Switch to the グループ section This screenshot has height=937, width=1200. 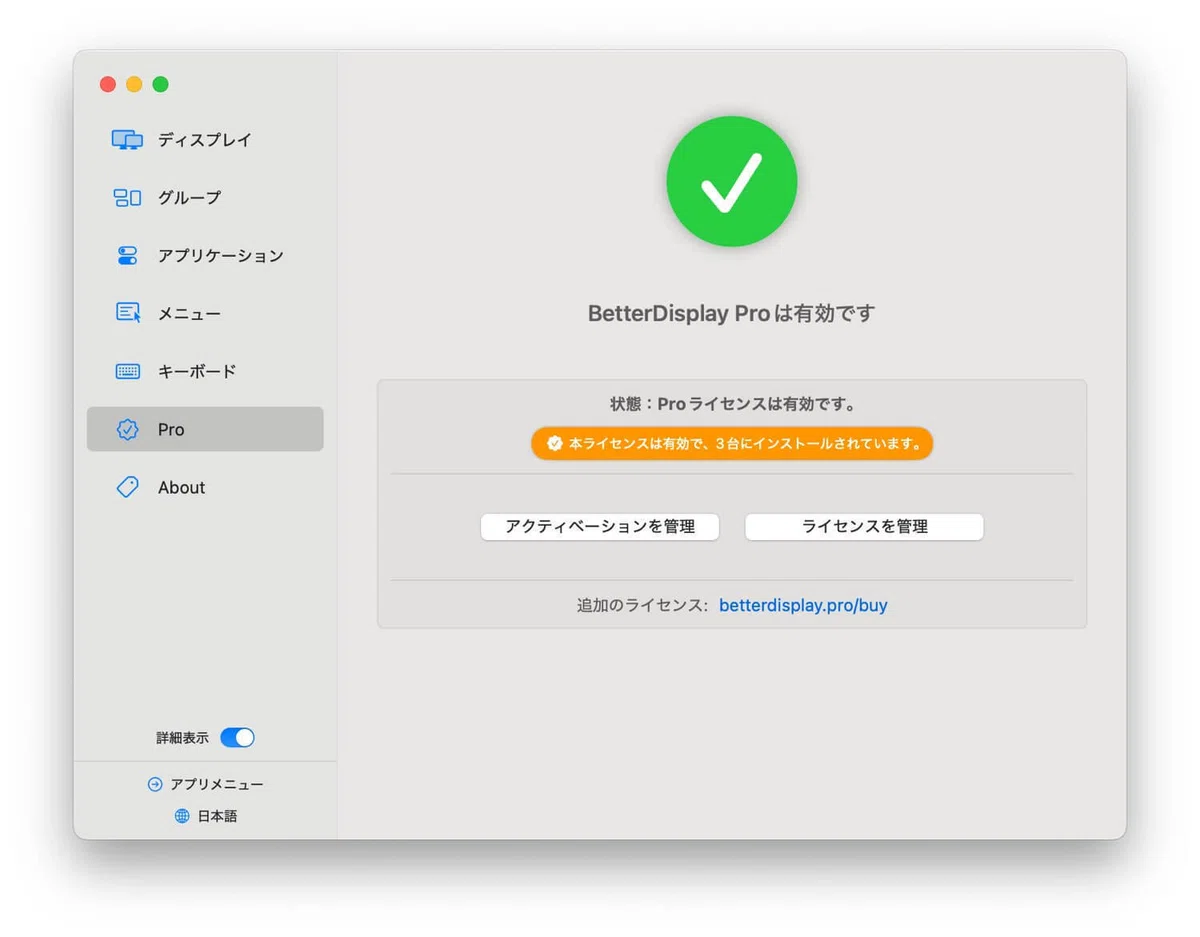[205, 198]
